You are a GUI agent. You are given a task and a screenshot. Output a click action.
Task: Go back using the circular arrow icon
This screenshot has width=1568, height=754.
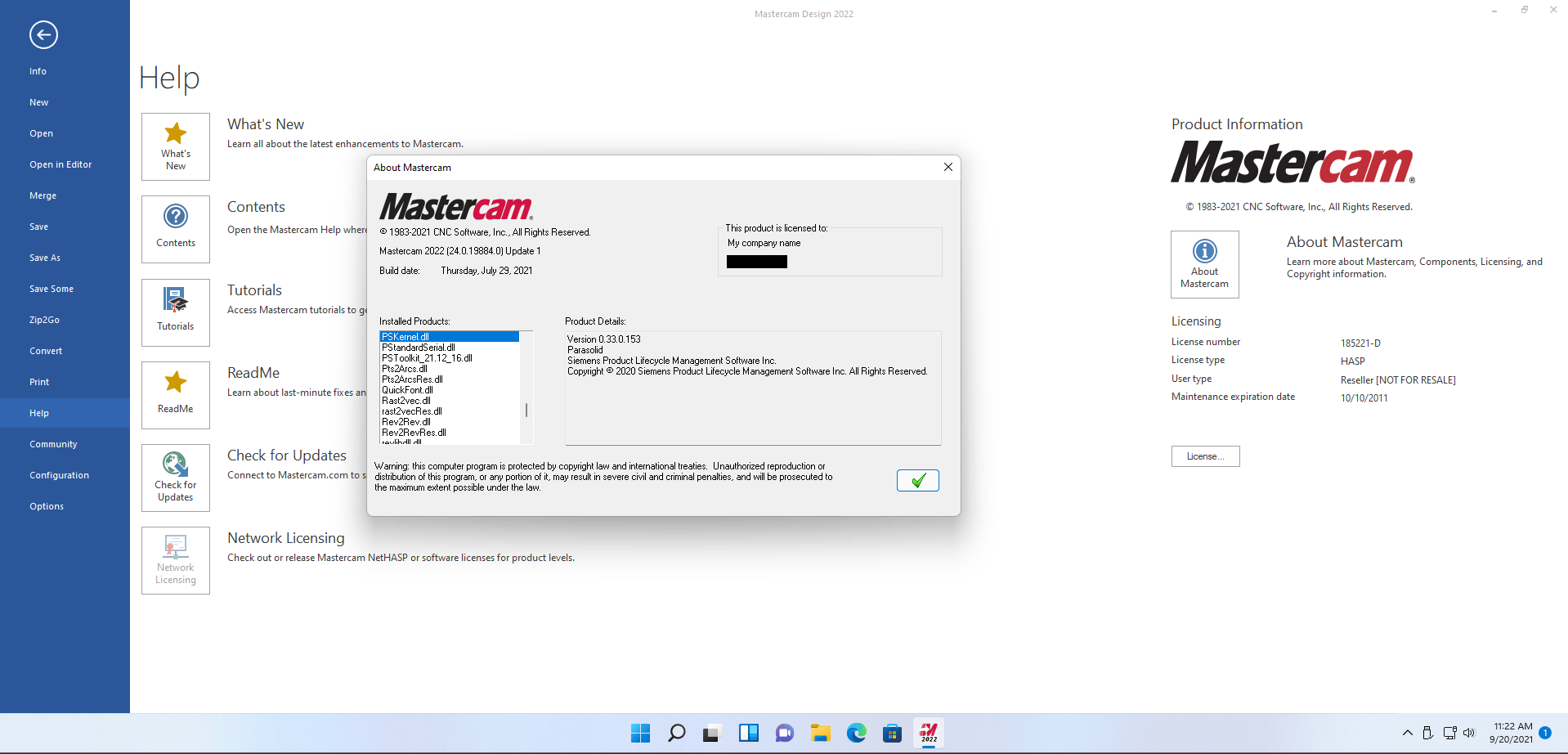coord(43,34)
